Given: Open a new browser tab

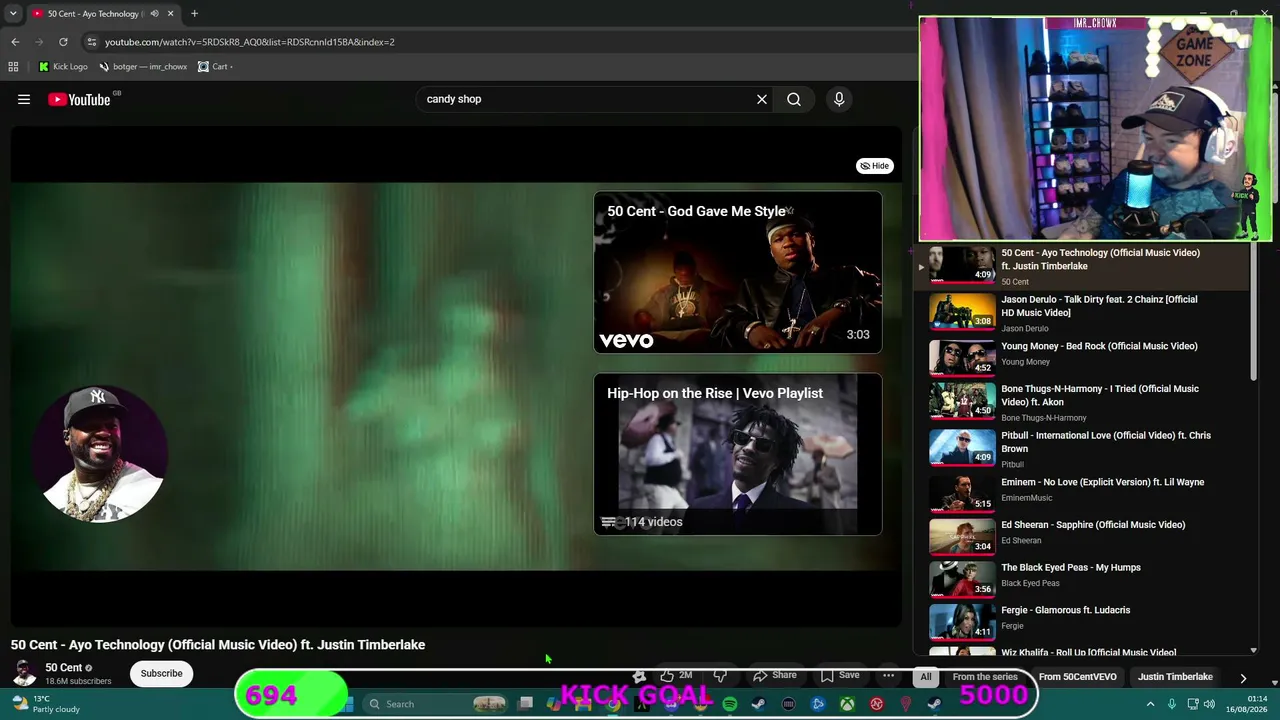Looking at the screenshot, I should click(194, 14).
